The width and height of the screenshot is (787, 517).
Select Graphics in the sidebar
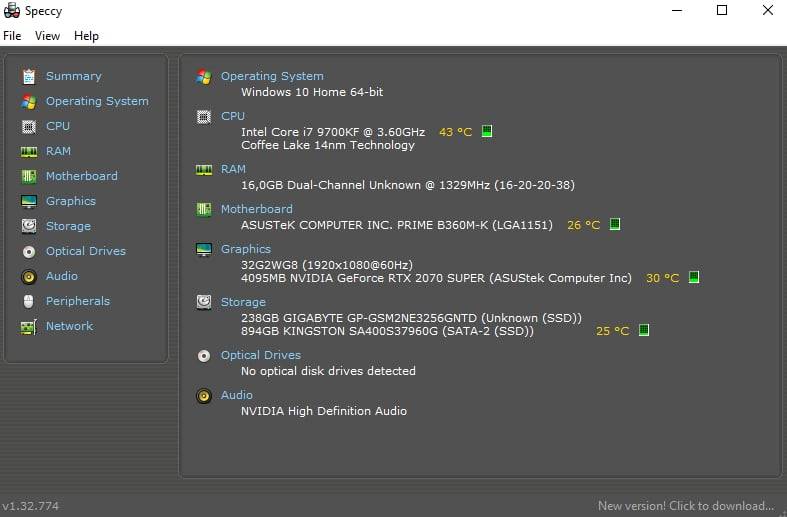coord(71,201)
